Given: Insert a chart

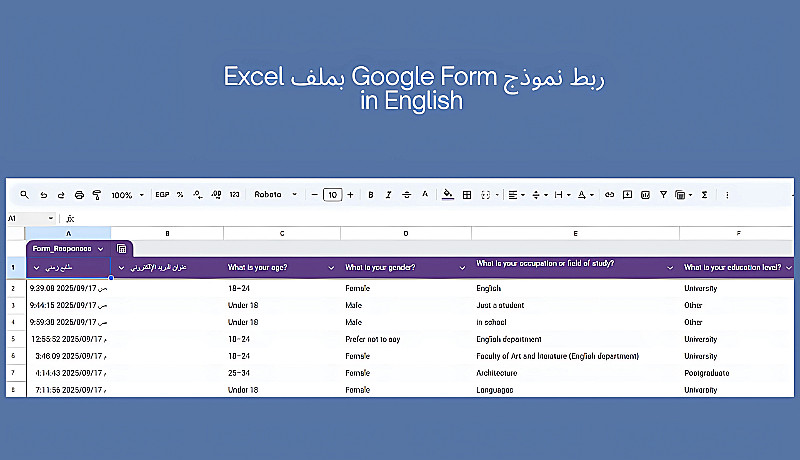Looking at the screenshot, I should [645, 195].
